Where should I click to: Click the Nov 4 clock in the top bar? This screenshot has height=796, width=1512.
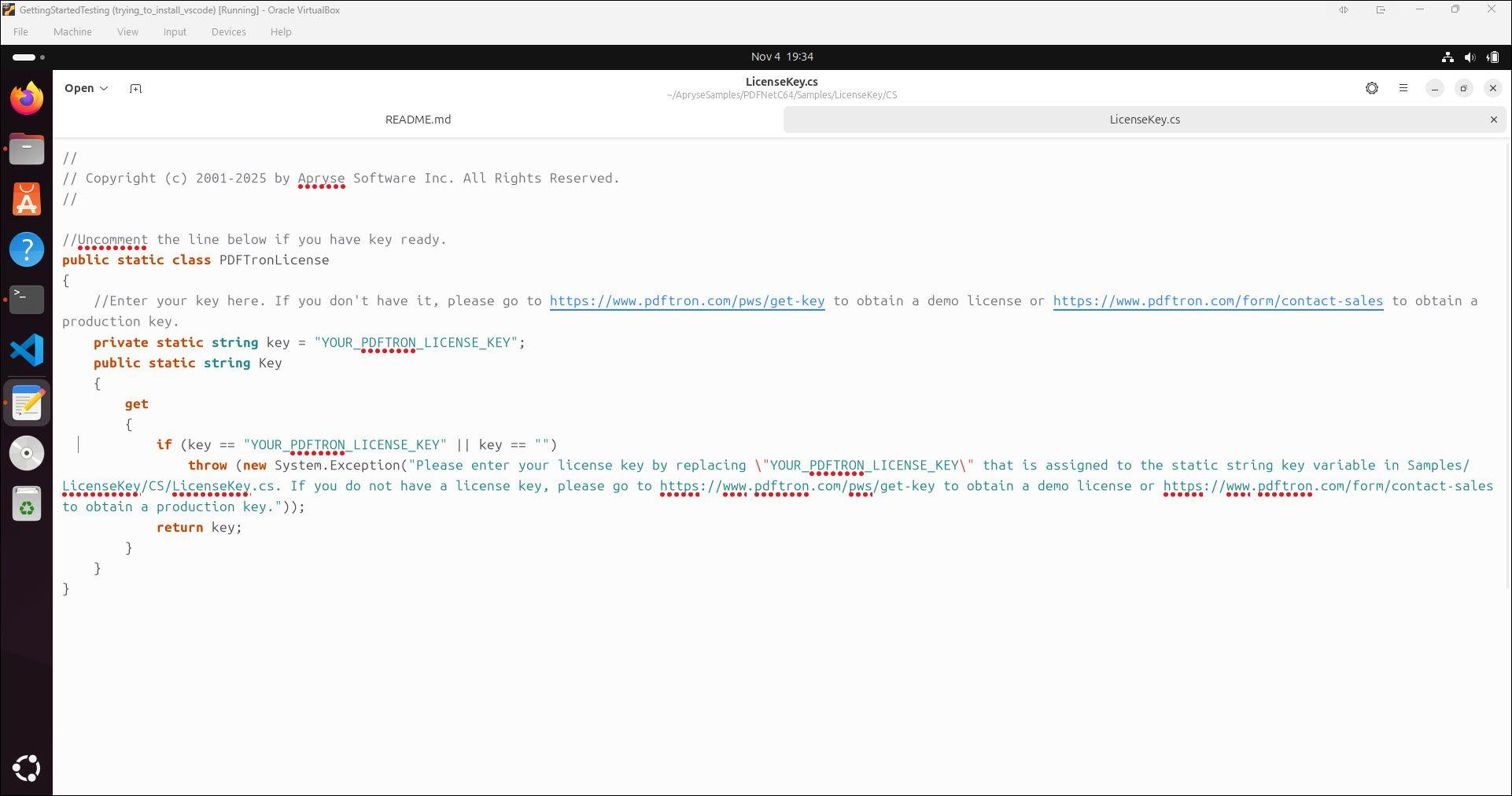coord(782,57)
